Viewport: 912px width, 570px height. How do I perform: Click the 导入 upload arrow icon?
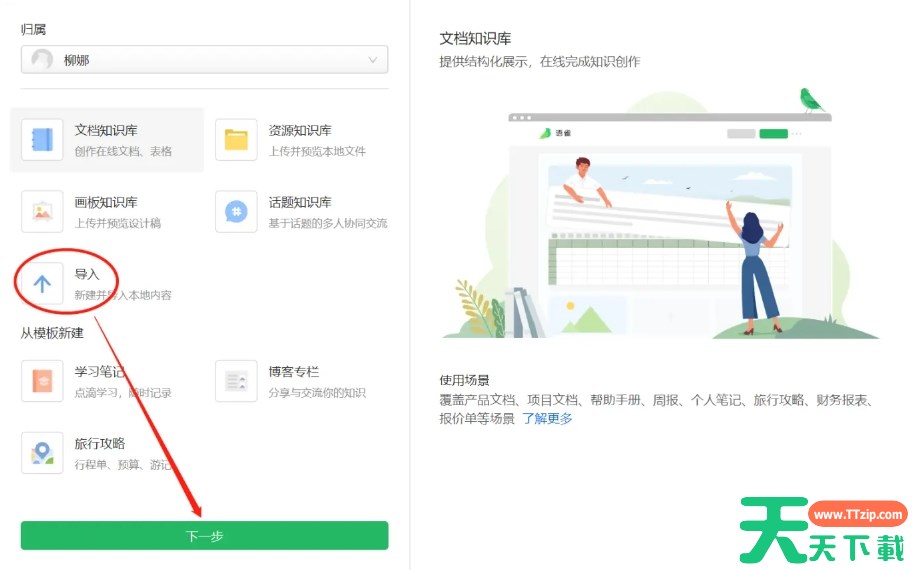pos(42,283)
